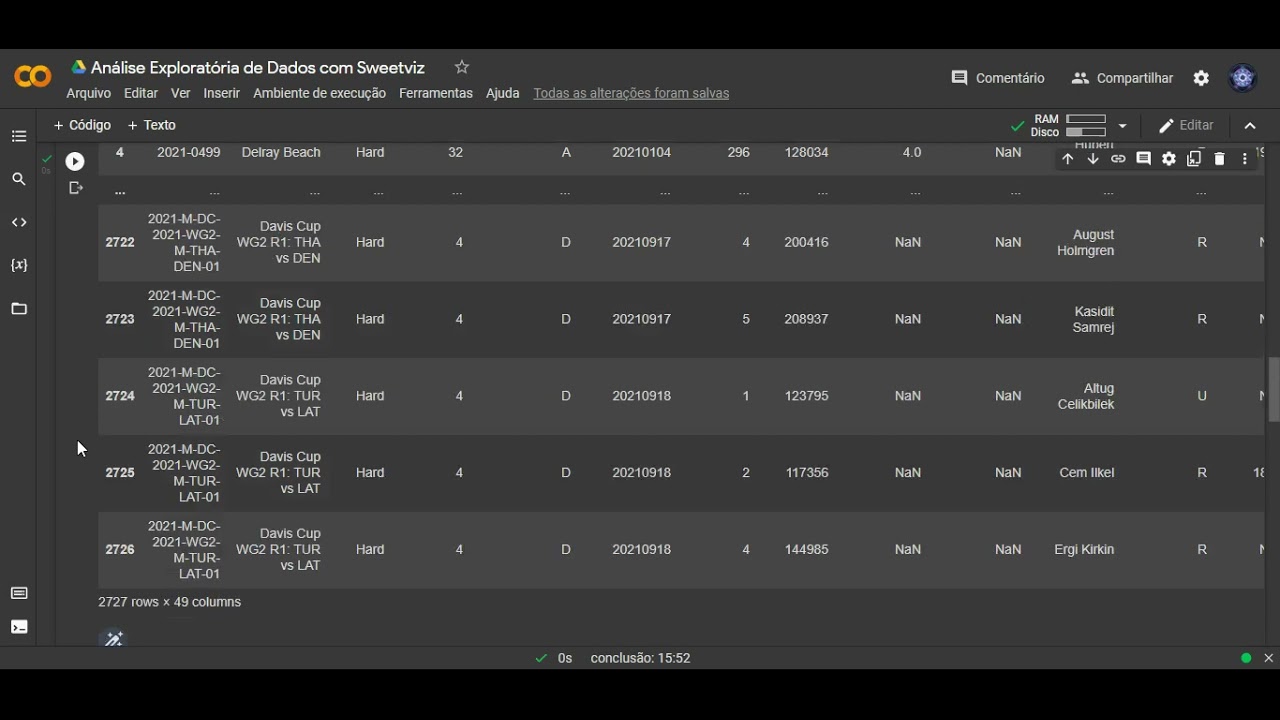This screenshot has width=1280, height=720.
Task: Click the vertical scrollbar thumb
Action: [1273, 390]
